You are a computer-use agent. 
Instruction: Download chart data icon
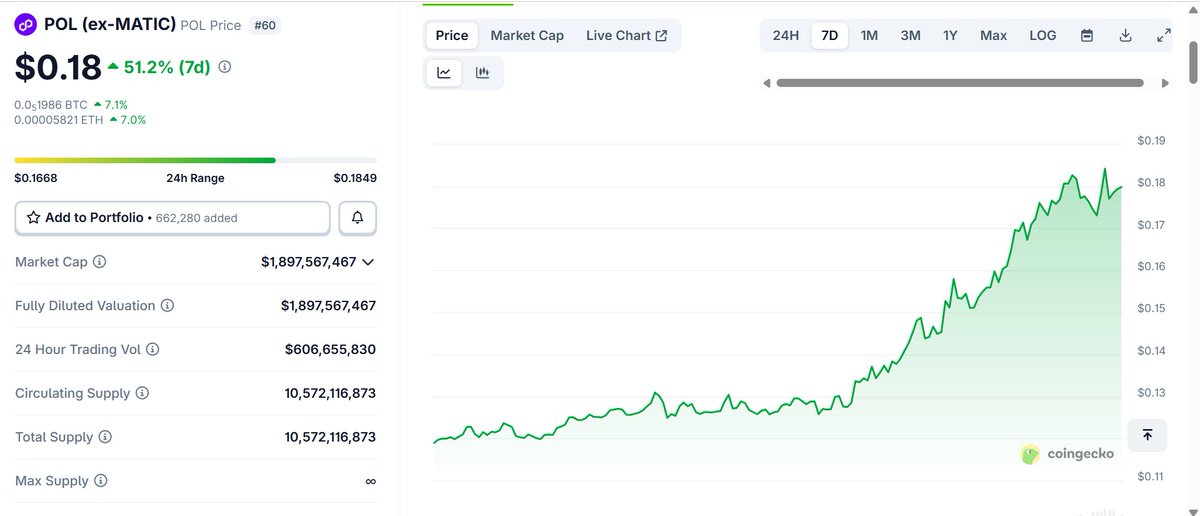(x=1125, y=35)
